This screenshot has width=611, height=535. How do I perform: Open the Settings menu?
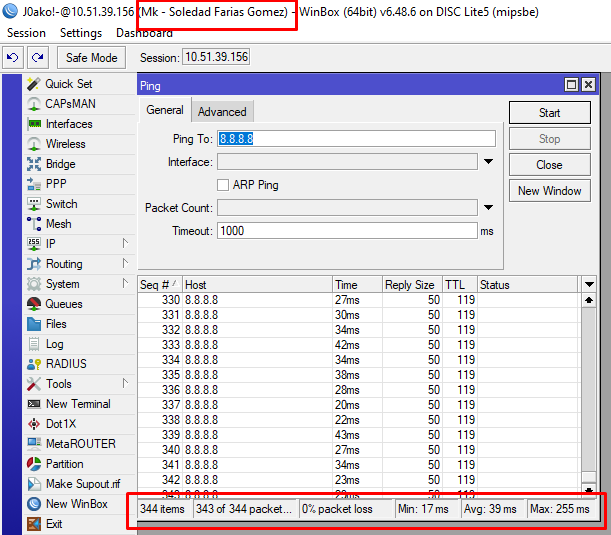pyautogui.click(x=81, y=33)
